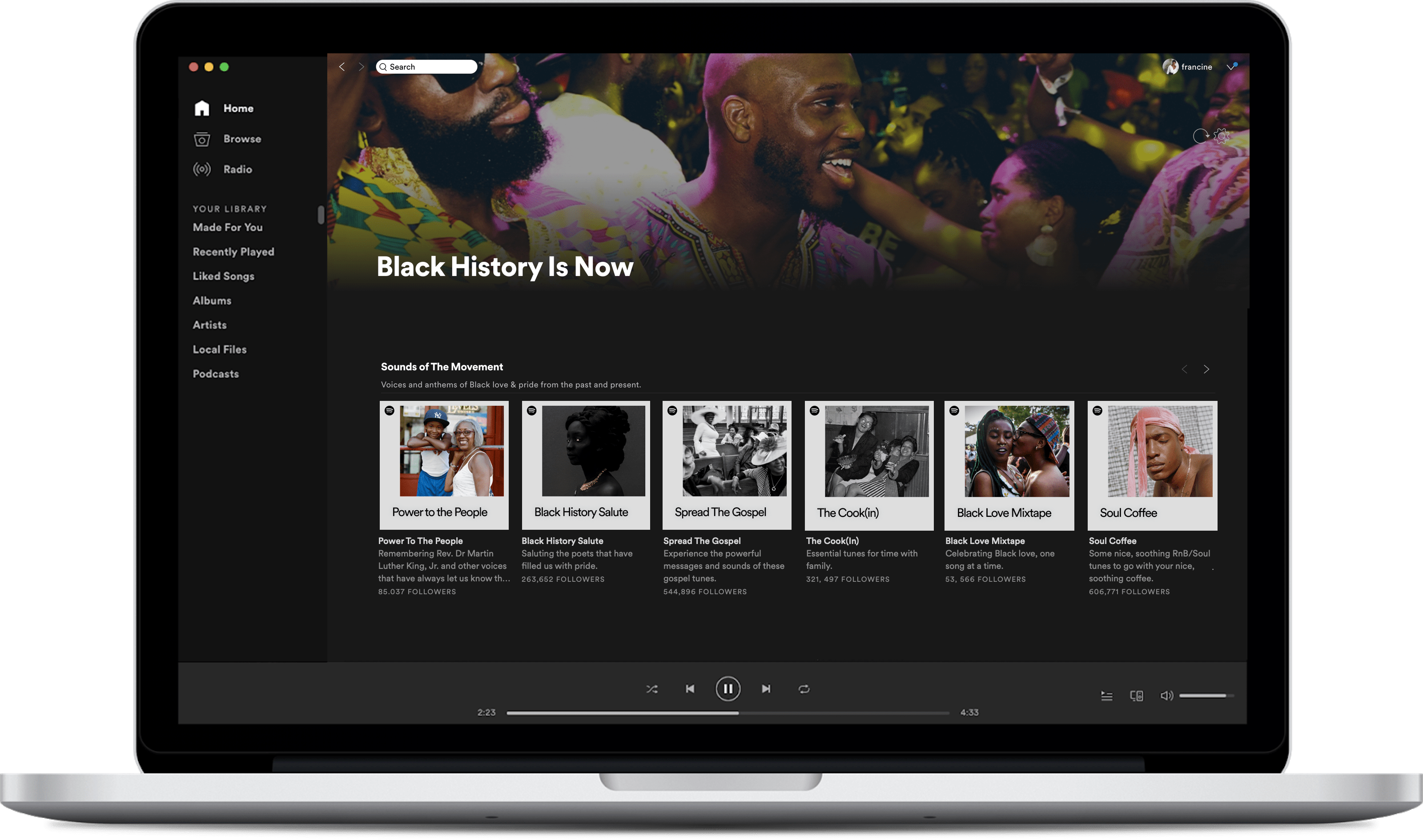Open the connect-to-device icon
Image resolution: width=1423 pixels, height=840 pixels.
(x=1137, y=696)
